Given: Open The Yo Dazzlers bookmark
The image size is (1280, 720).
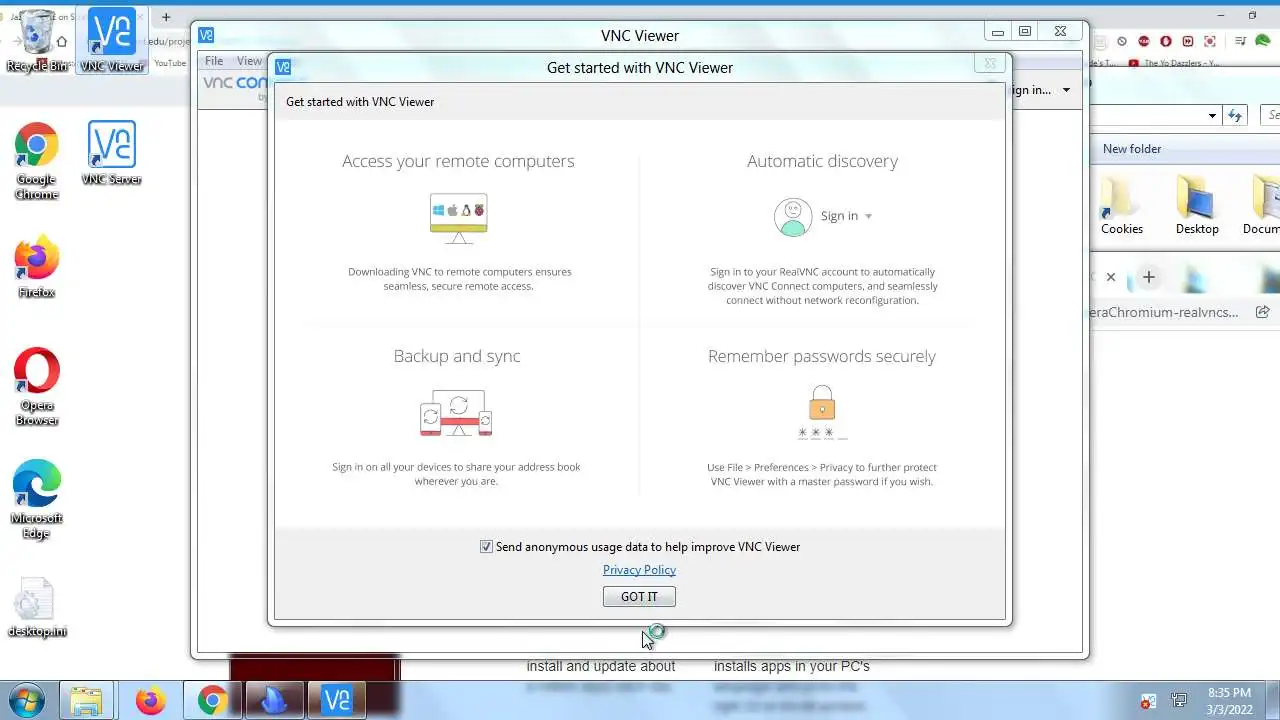Looking at the screenshot, I should pos(1174,63).
